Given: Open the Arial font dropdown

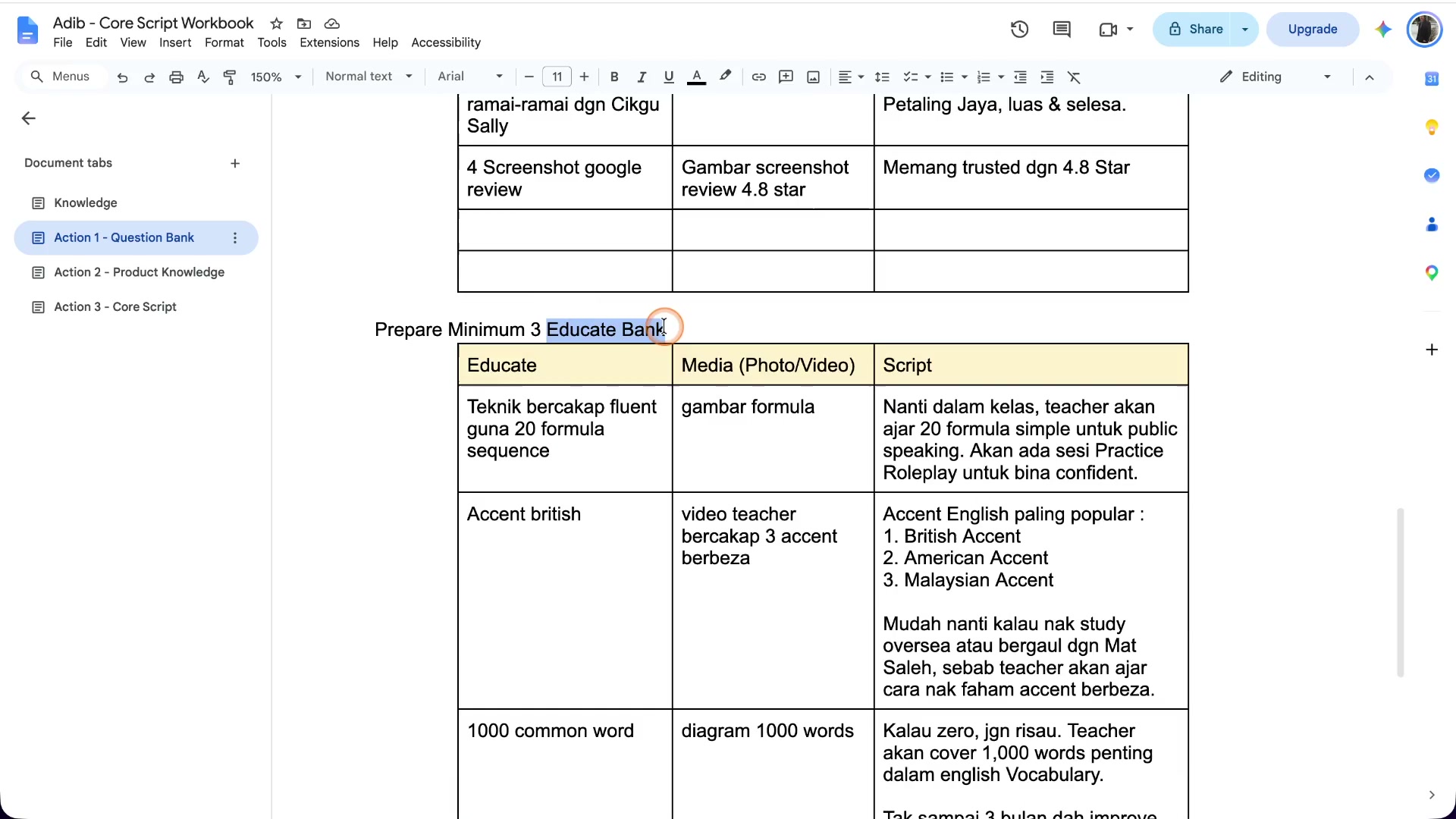Looking at the screenshot, I should coord(470,77).
